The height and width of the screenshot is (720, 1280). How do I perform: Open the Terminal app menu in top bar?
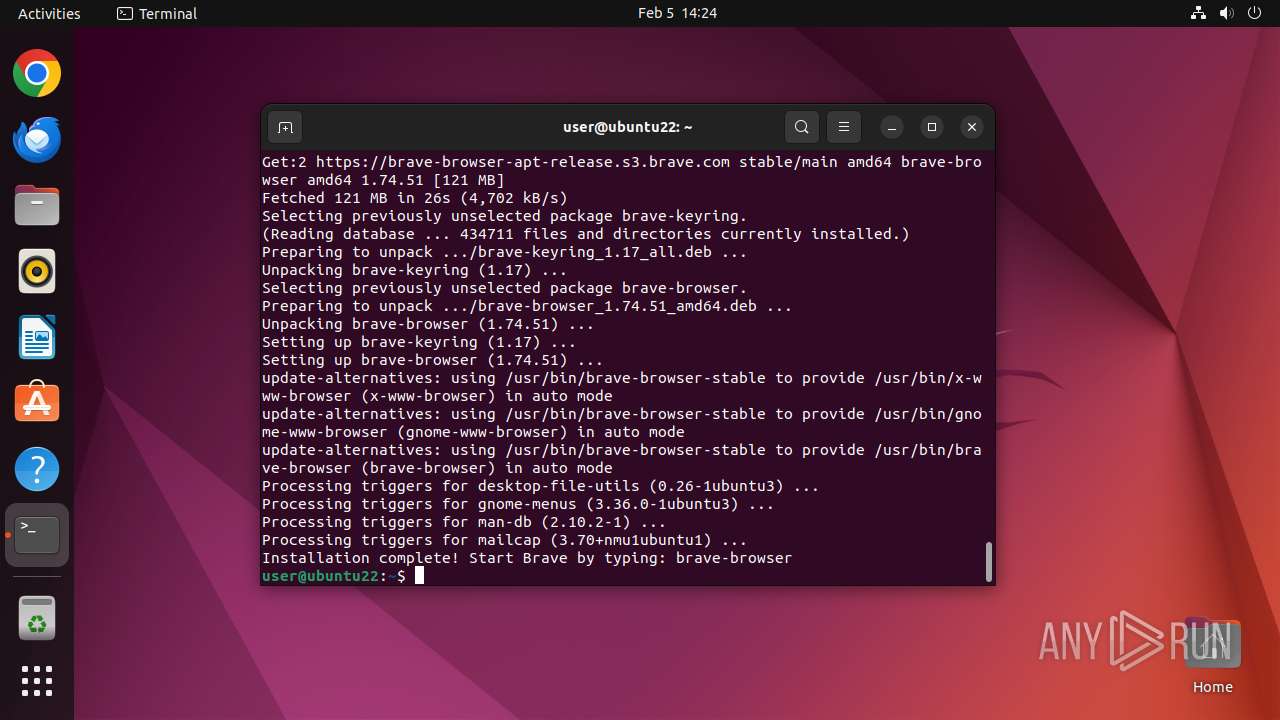click(x=157, y=13)
